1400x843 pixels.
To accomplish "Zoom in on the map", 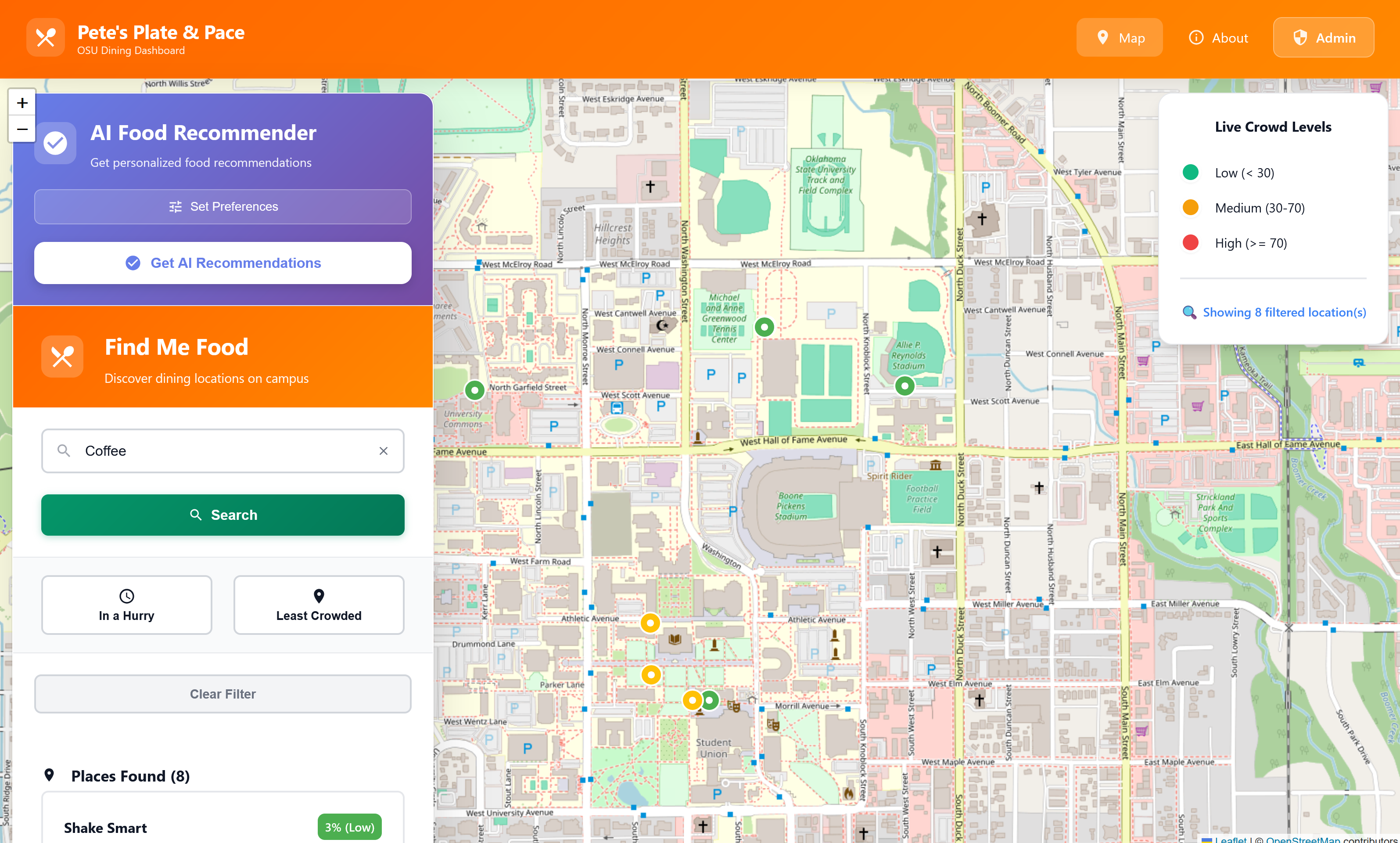I will [22, 103].
